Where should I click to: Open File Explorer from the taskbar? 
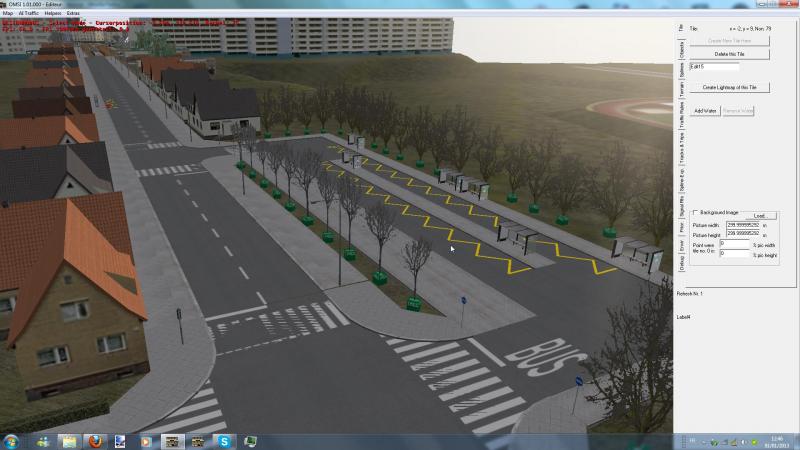tap(69, 441)
